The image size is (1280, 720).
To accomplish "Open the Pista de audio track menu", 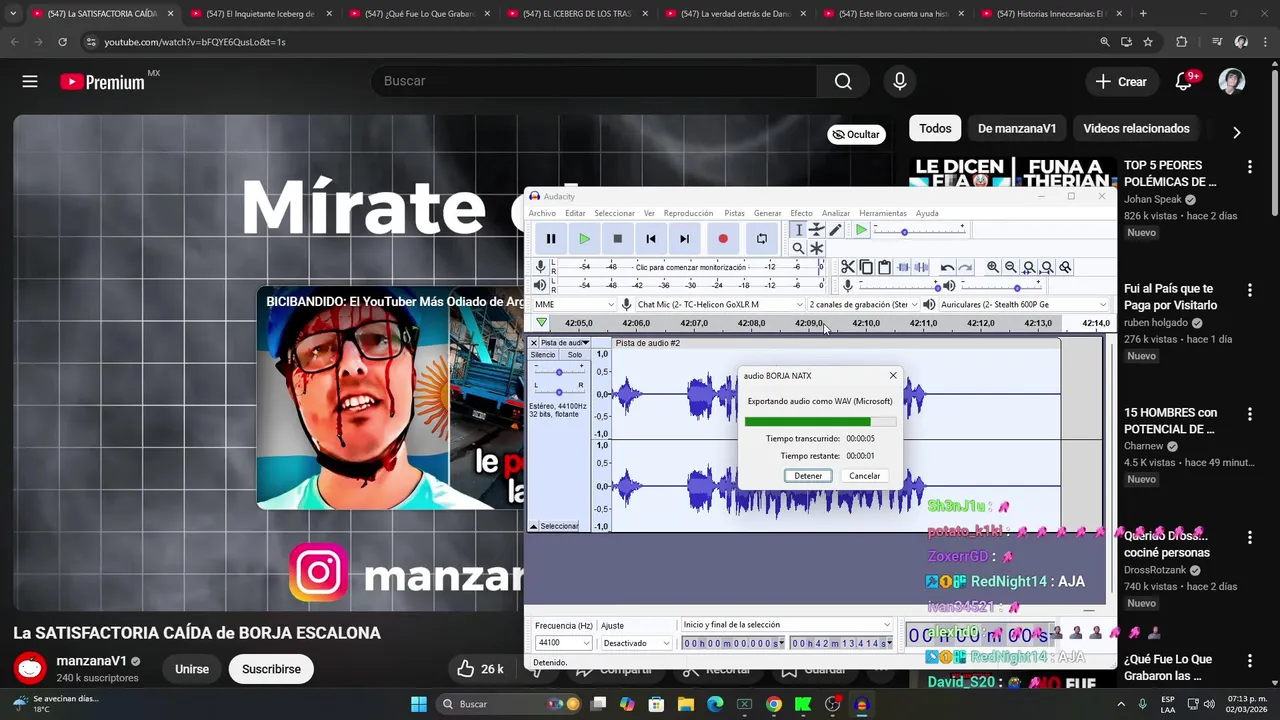I will pyautogui.click(x=565, y=343).
